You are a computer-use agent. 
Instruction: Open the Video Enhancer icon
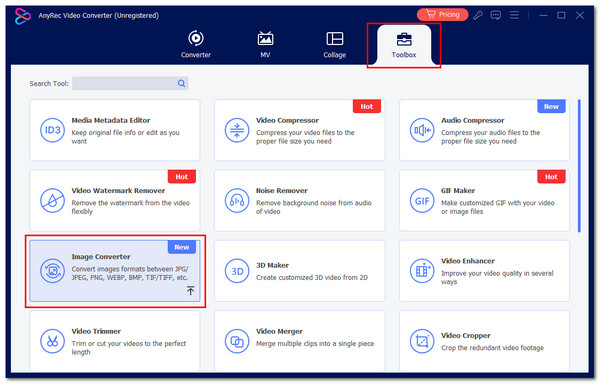tap(422, 271)
